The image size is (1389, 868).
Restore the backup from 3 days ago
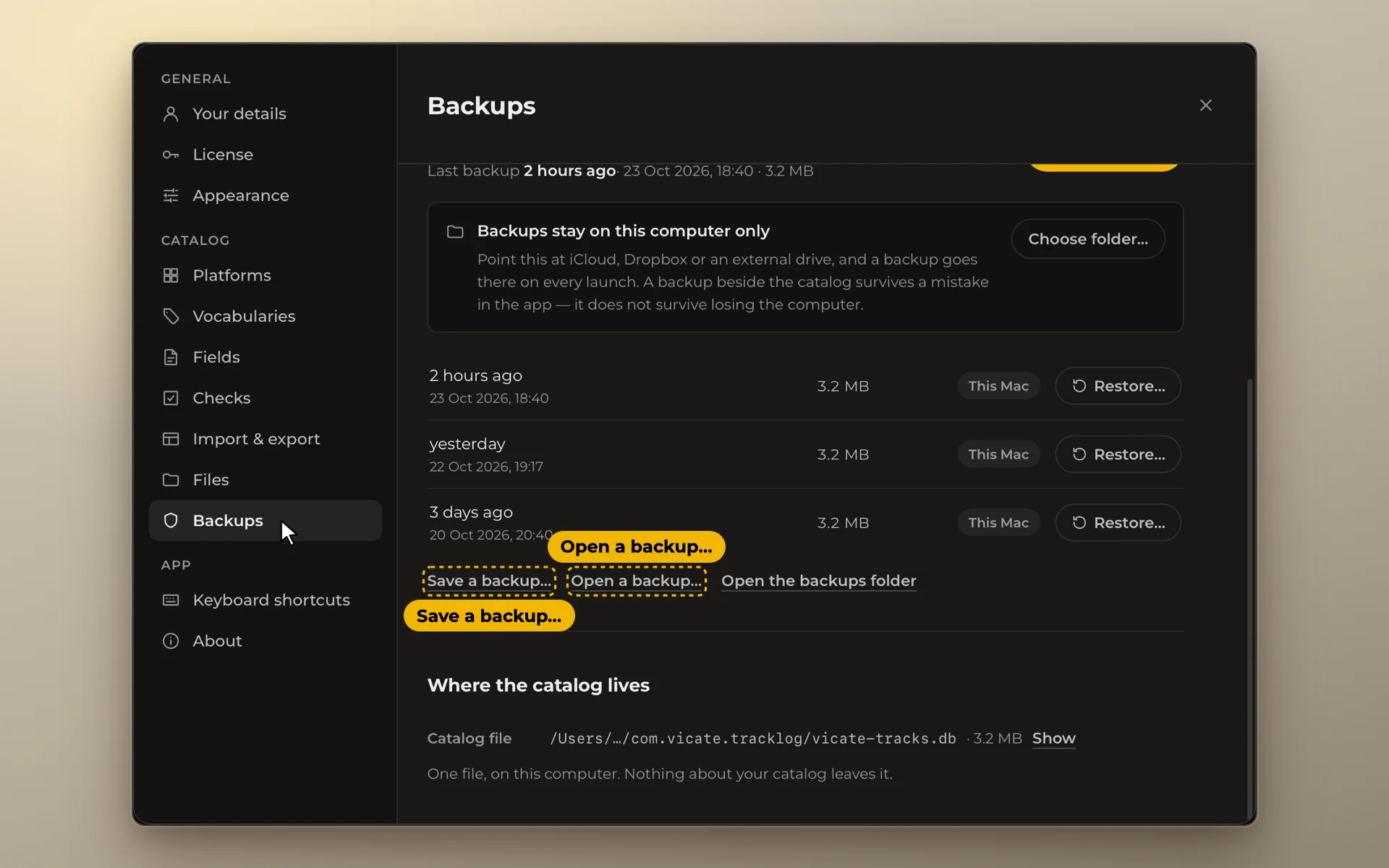coord(1118,523)
